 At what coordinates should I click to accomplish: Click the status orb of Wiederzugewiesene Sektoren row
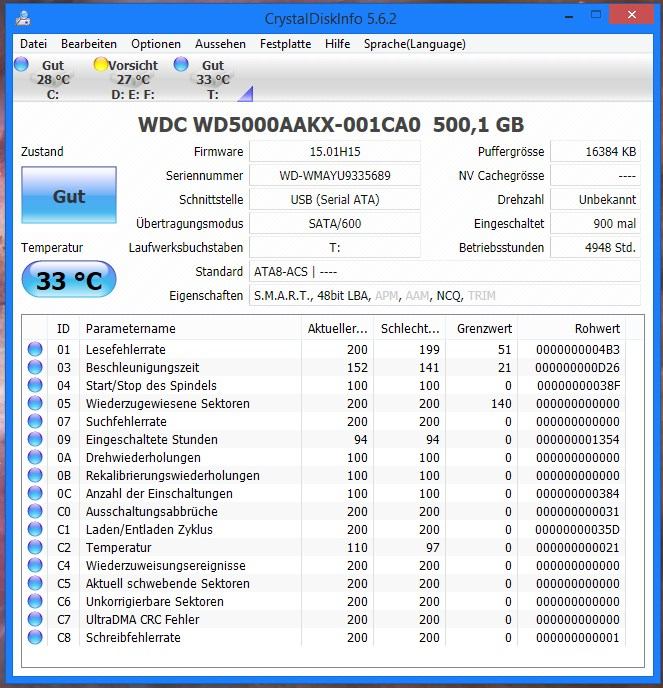tap(35, 403)
